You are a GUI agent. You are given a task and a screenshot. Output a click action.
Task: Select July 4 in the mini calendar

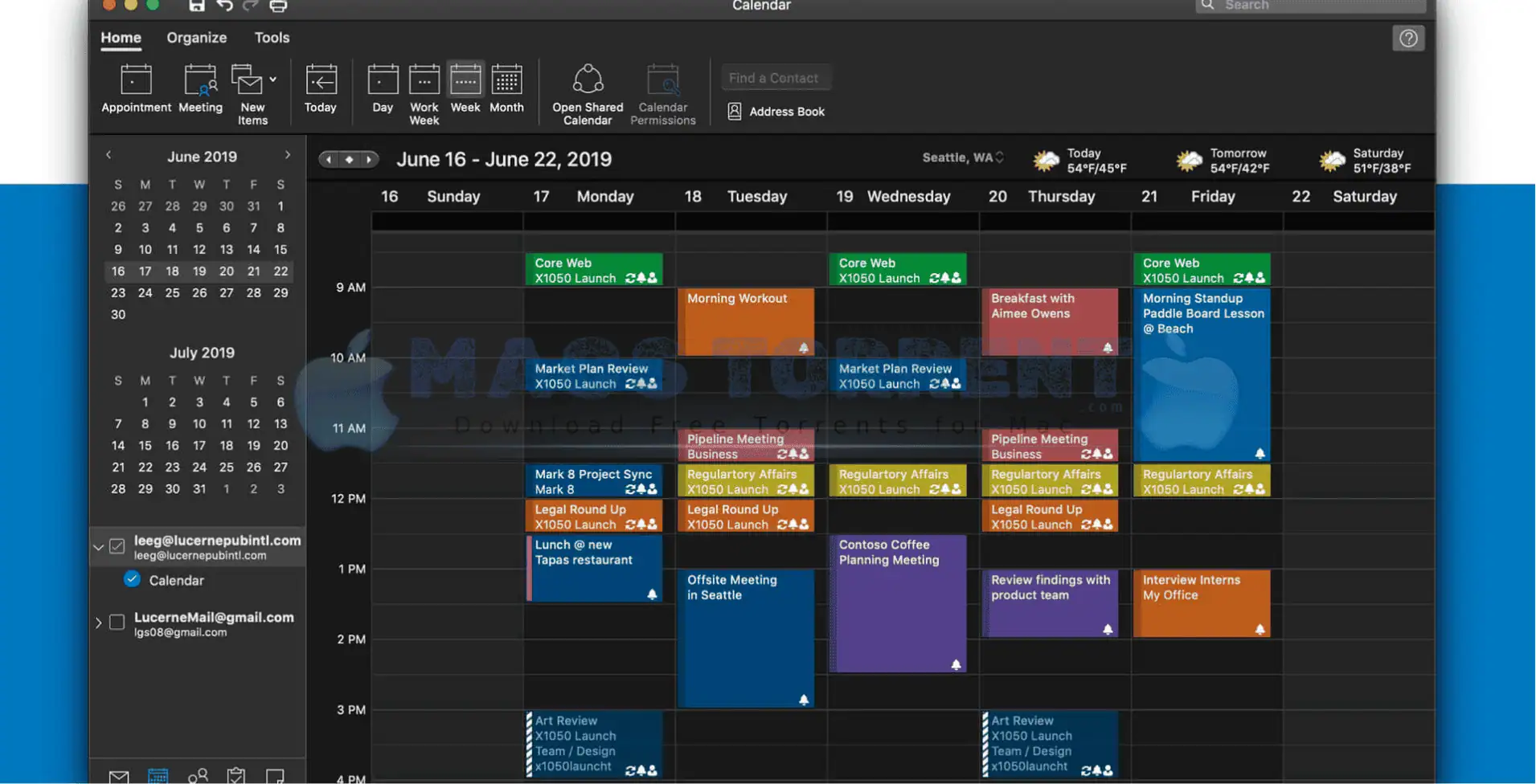227,402
